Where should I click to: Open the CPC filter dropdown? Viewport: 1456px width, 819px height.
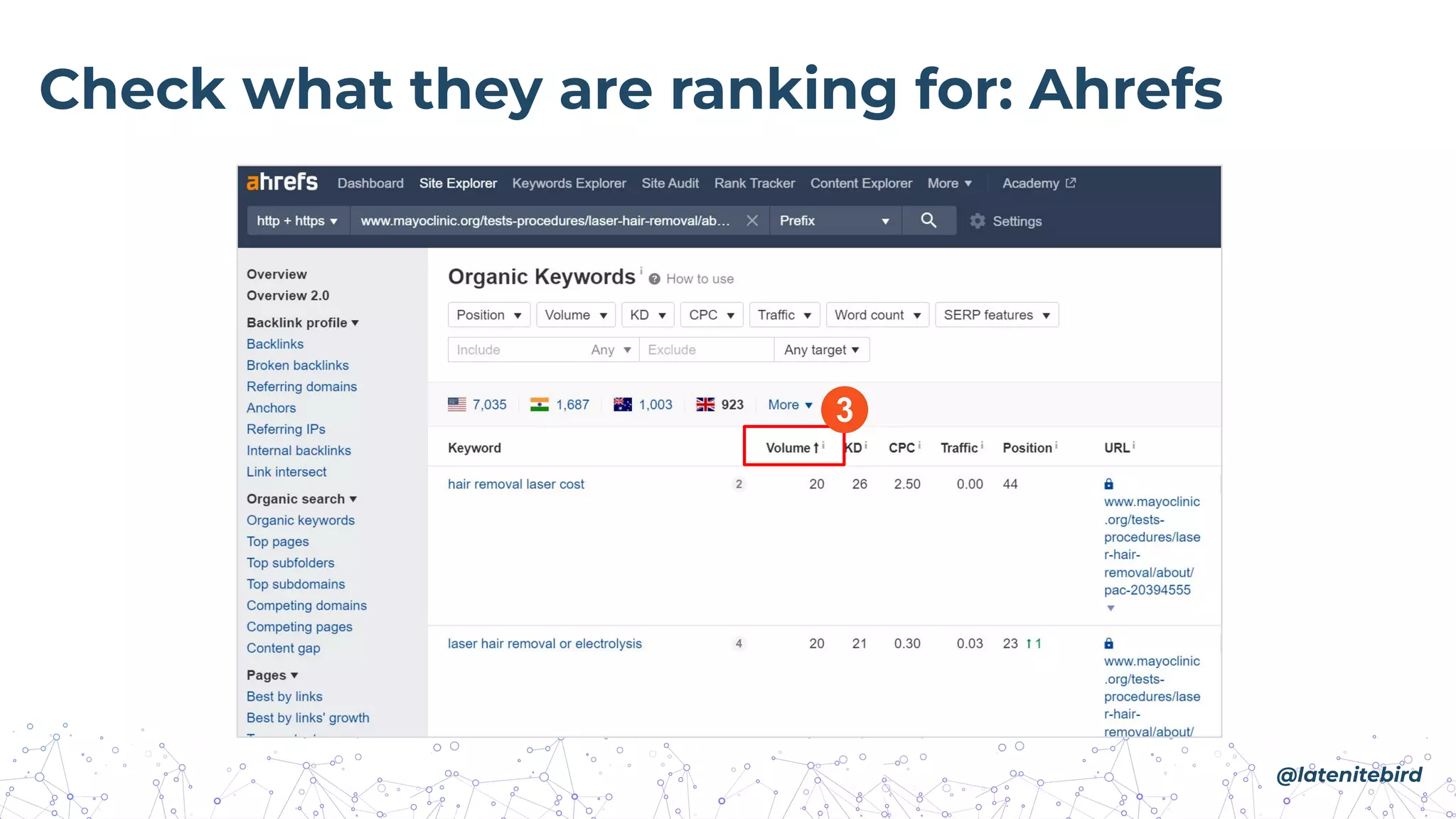[x=712, y=315]
